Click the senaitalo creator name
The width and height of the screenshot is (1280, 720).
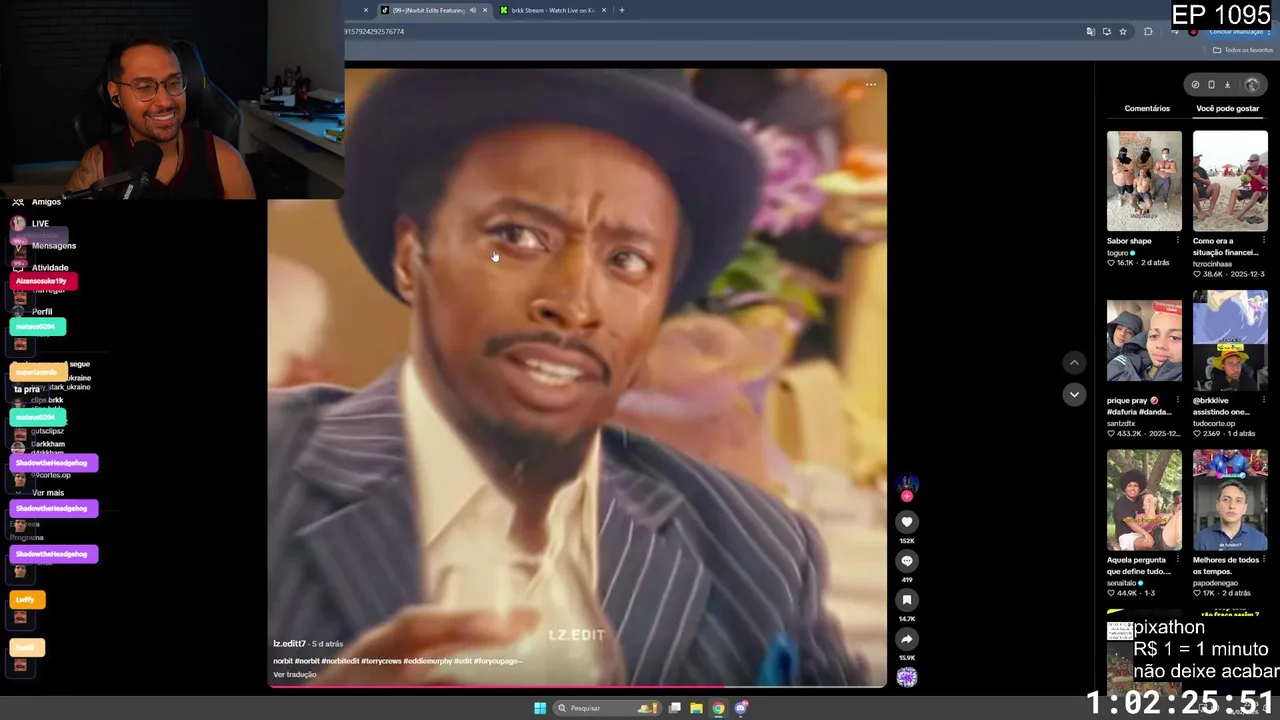(x=1122, y=583)
